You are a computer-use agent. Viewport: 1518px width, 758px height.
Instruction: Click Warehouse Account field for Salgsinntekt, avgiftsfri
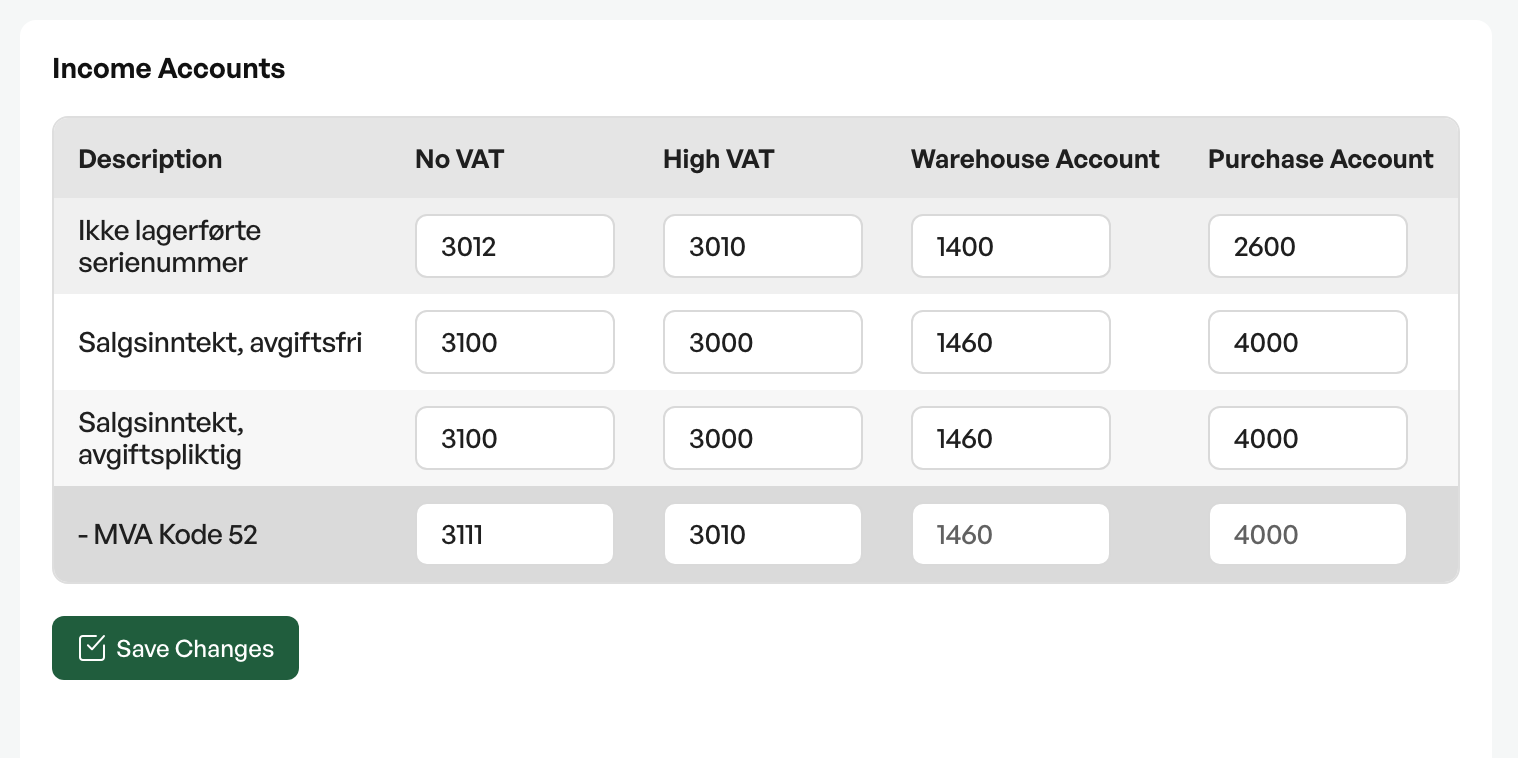[1011, 342]
